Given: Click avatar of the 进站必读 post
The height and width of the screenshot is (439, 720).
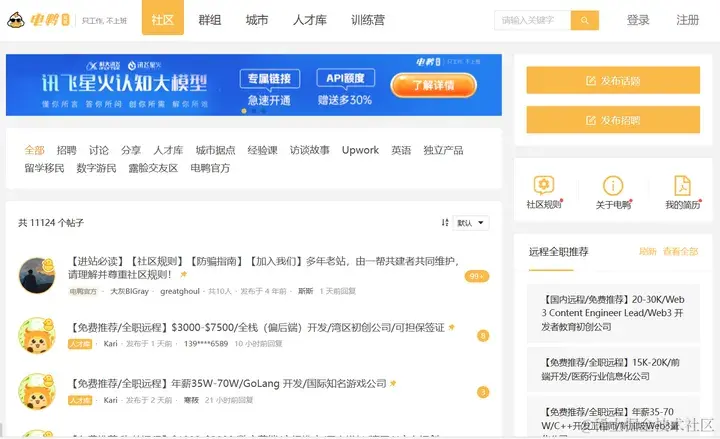Looking at the screenshot, I should pos(37,275).
